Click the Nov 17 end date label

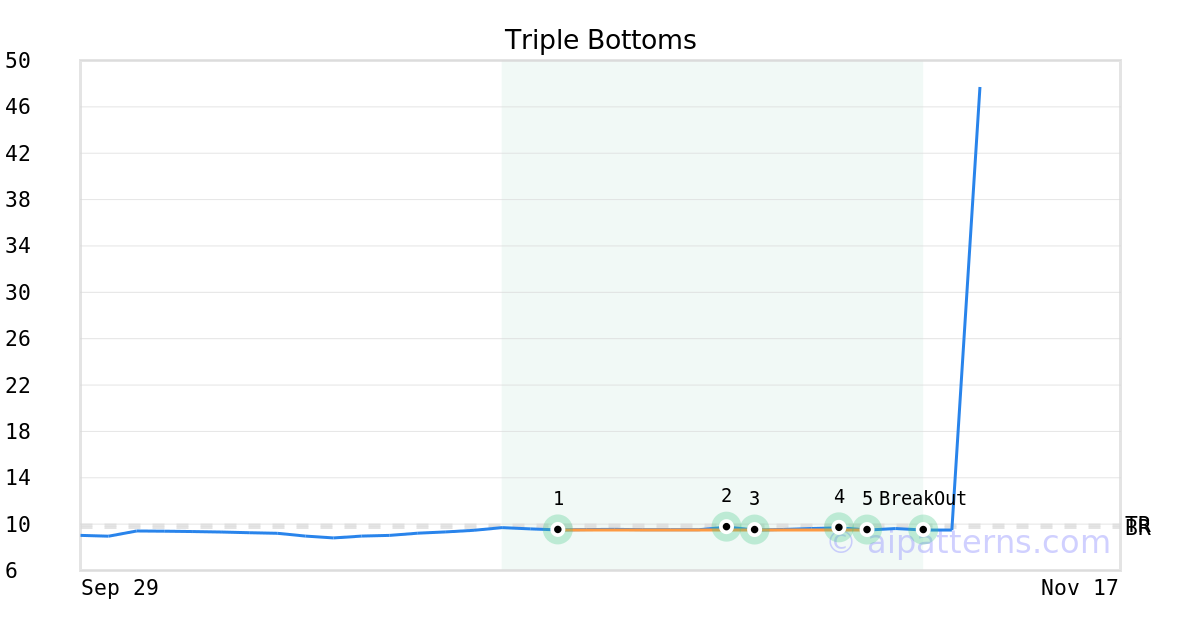(1079, 588)
